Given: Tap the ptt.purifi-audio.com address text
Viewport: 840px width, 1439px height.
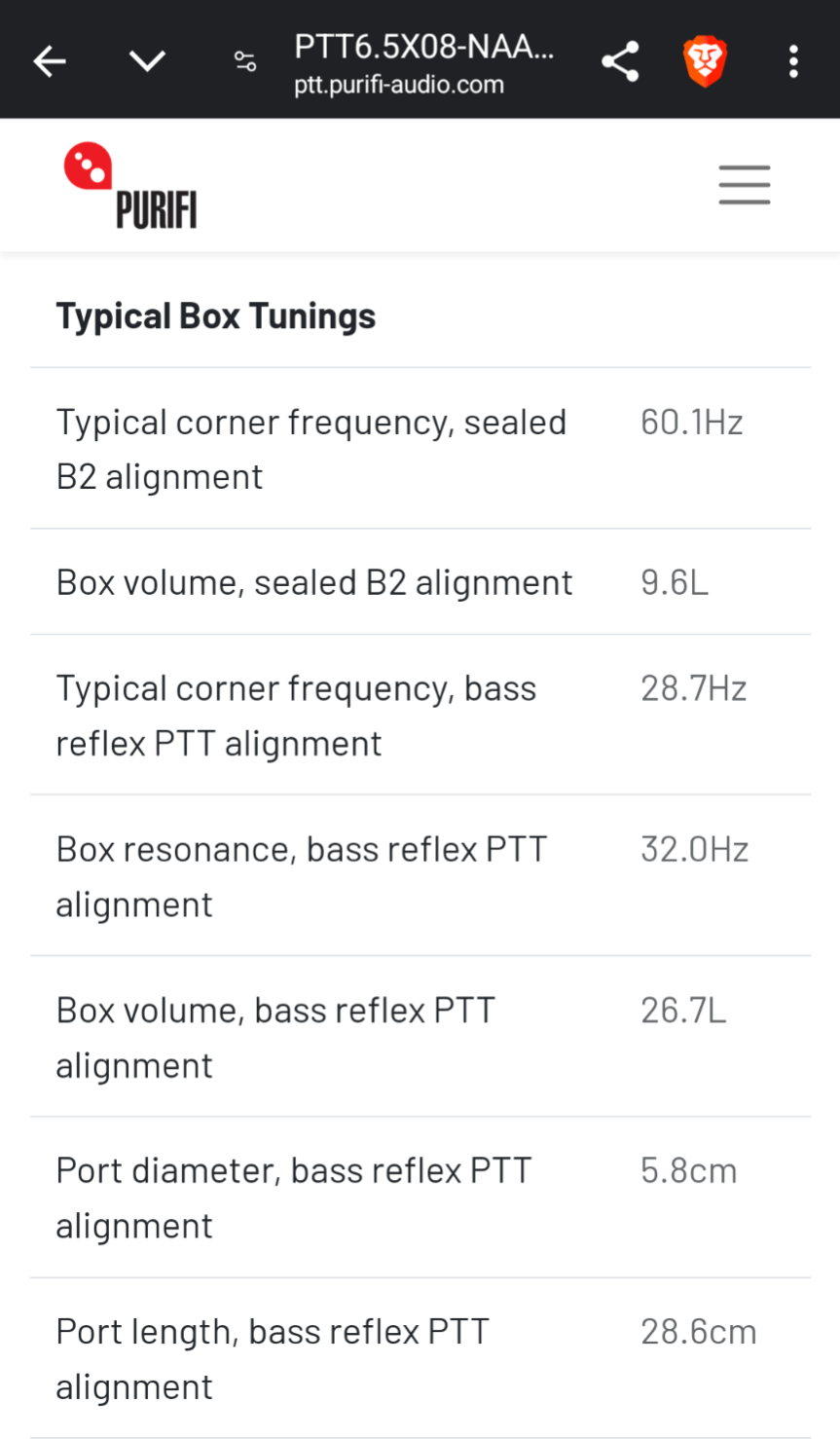Looking at the screenshot, I should [x=399, y=85].
